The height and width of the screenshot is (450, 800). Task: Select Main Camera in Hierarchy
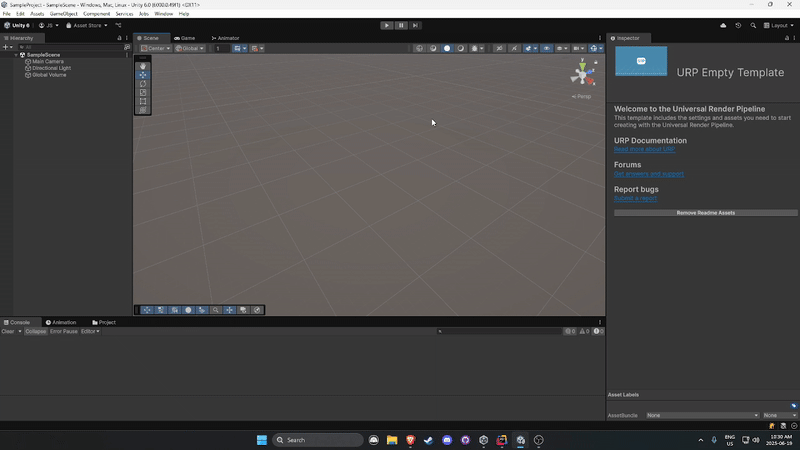click(x=48, y=61)
